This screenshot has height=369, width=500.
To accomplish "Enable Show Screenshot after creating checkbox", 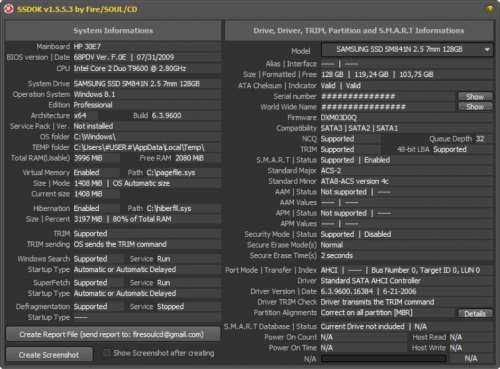I will point(107,353).
